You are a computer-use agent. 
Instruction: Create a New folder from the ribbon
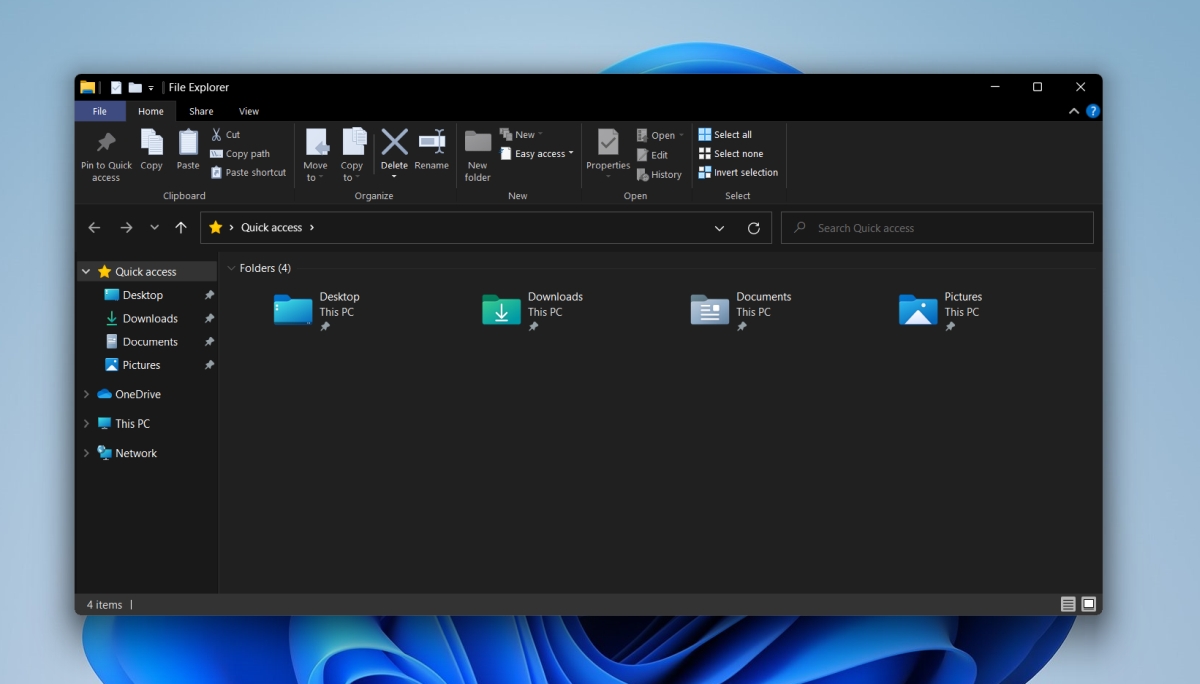point(478,143)
